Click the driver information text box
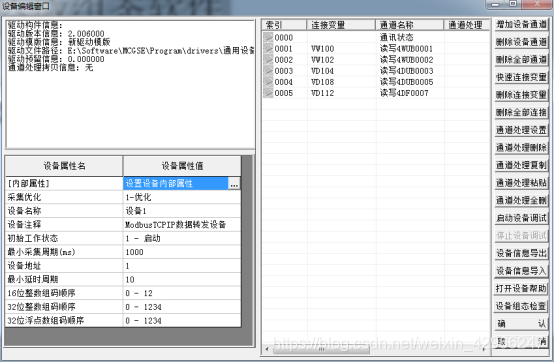This screenshot has width=554, height=362. point(130,84)
